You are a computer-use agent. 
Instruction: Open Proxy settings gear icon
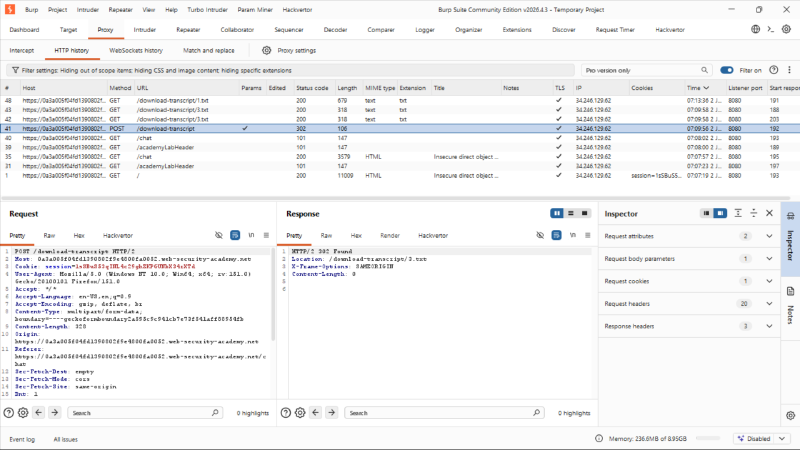point(266,51)
